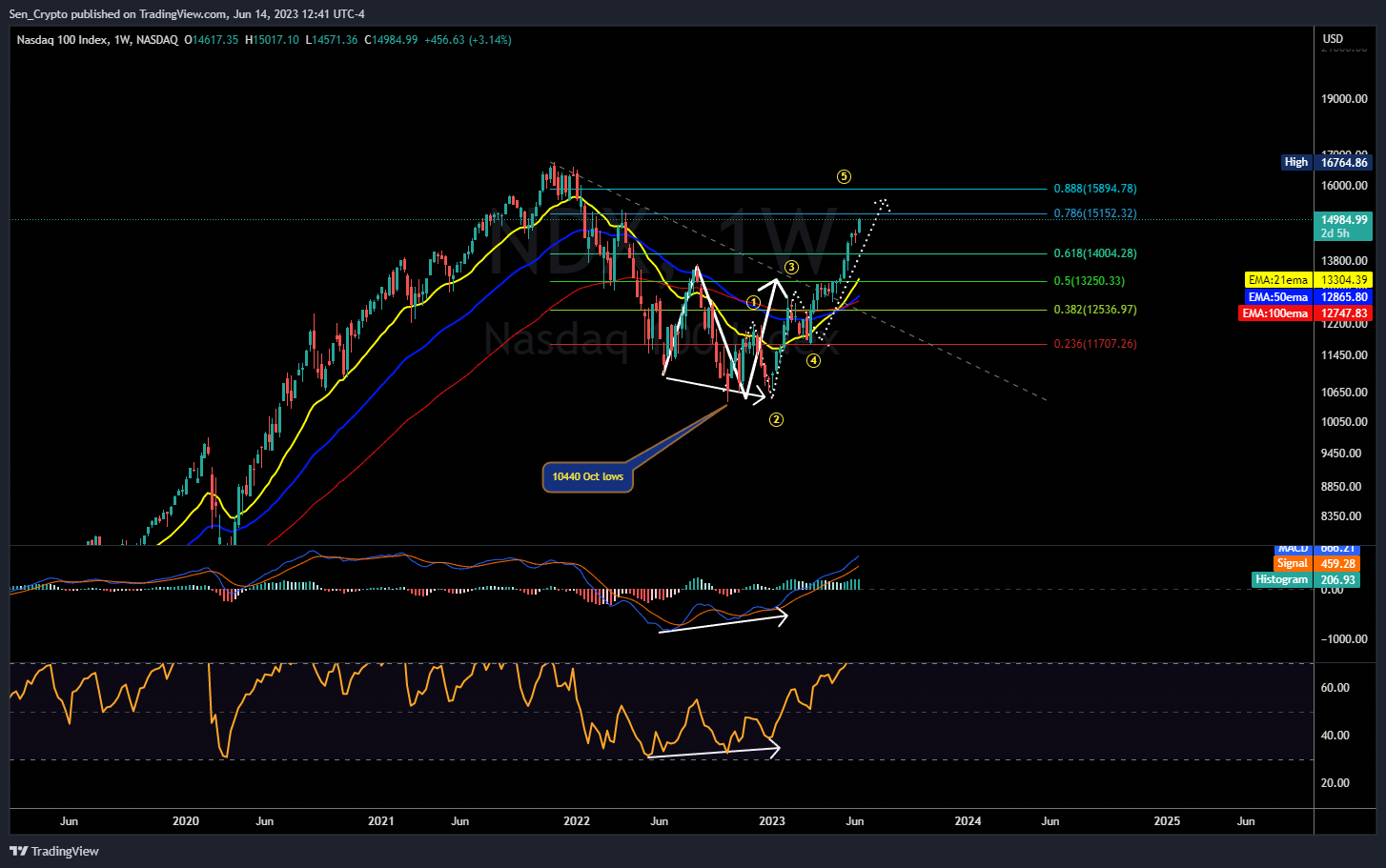
Task: Click the 40.00 RSI axis label
Action: point(1335,736)
